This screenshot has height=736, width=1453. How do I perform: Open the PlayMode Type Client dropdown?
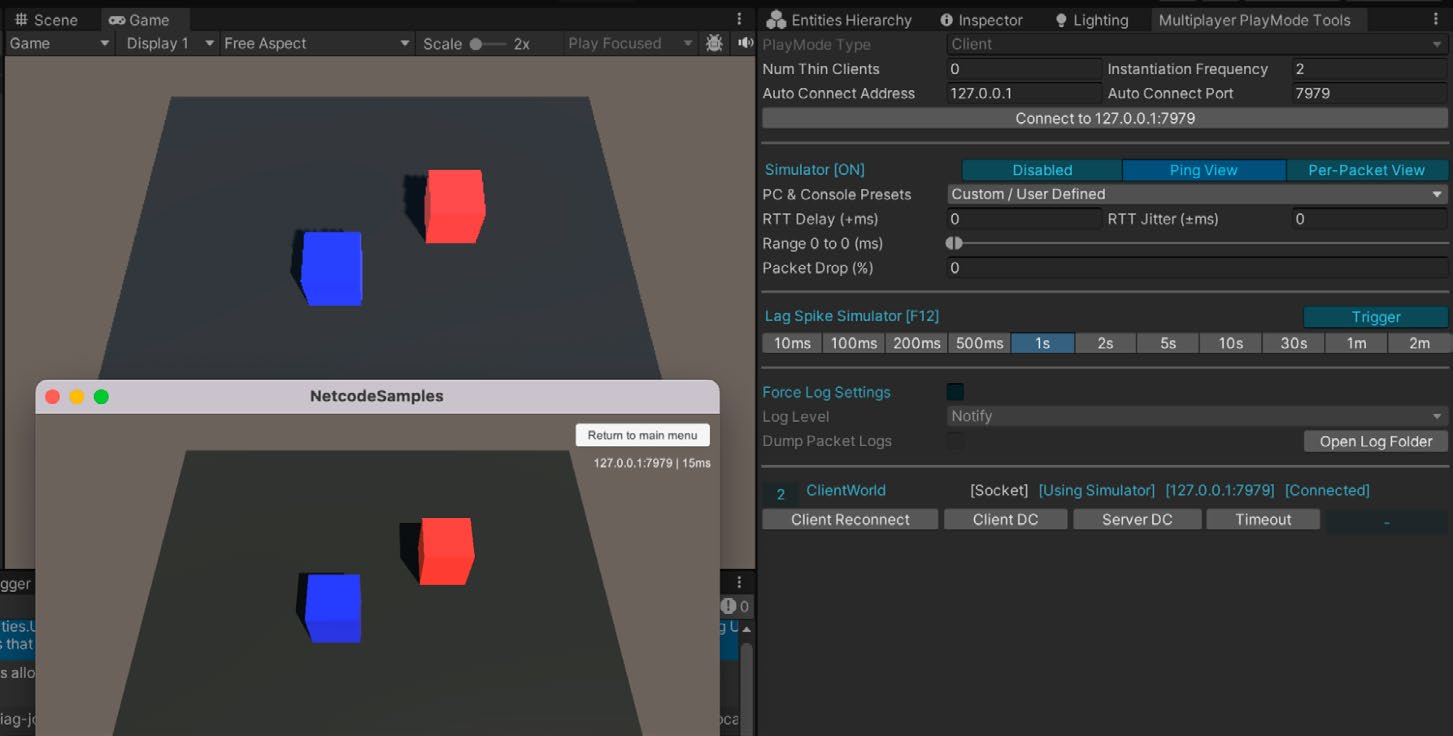(x=1197, y=44)
